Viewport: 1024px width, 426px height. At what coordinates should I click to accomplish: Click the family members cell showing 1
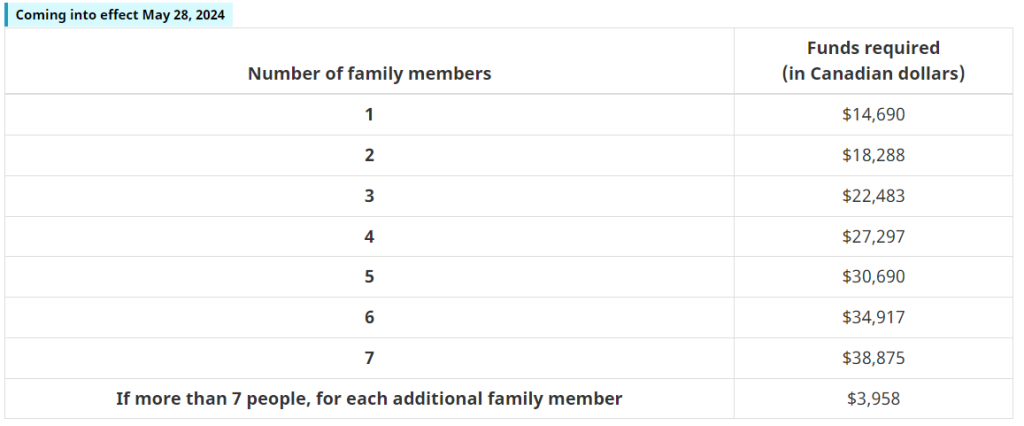coord(369,114)
